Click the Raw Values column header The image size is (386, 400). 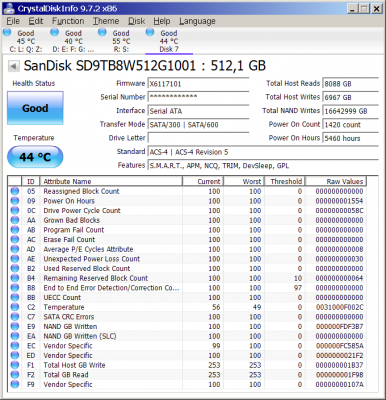pyautogui.click(x=336, y=181)
